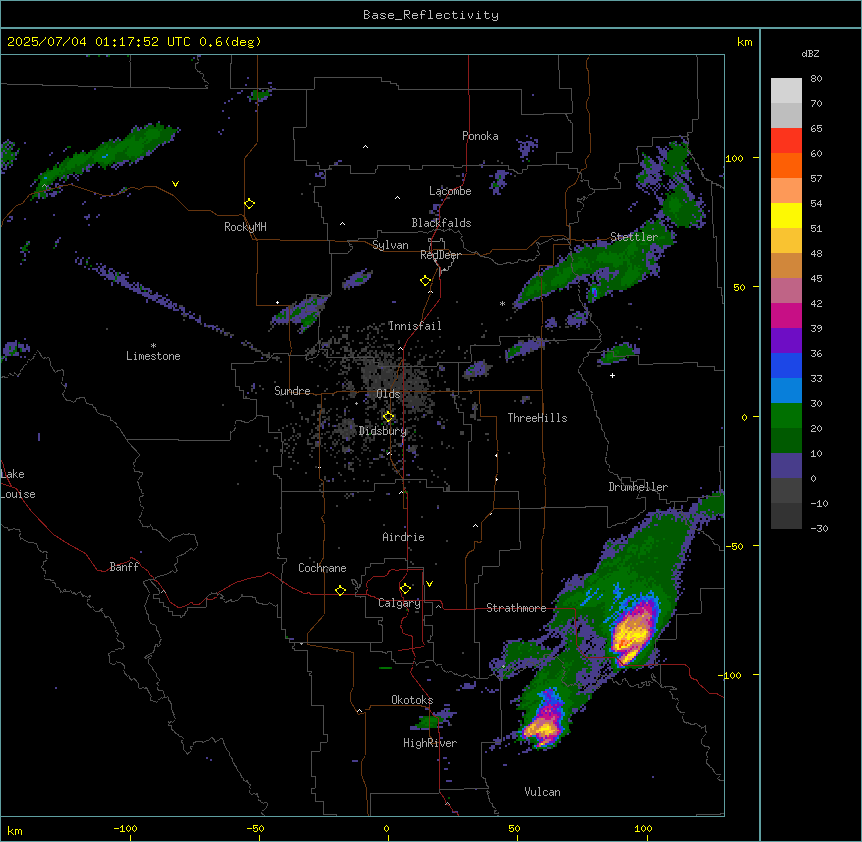This screenshot has width=862, height=842.
Task: Click the Innisfail town label
Action: tap(415, 326)
